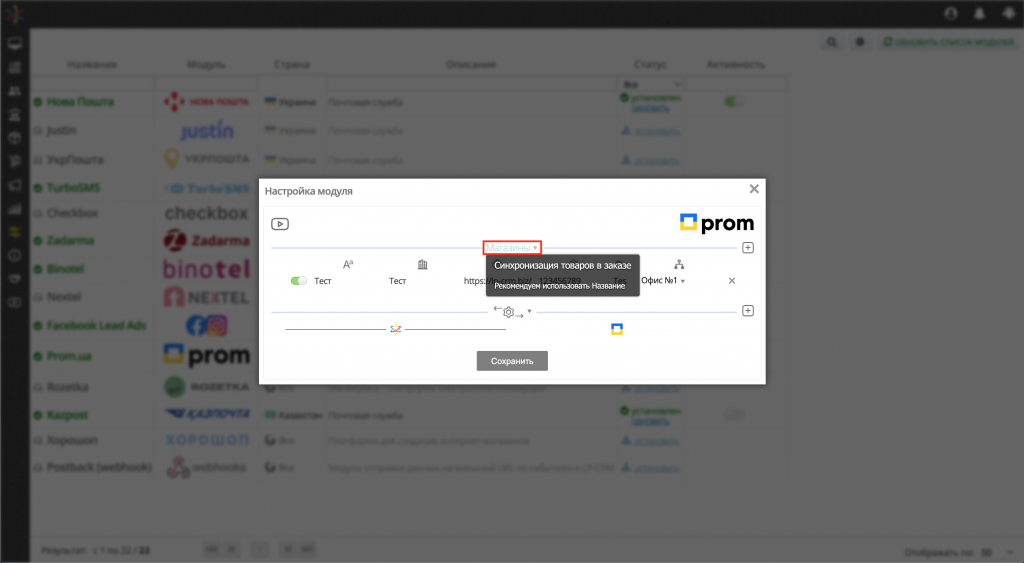
Task: Click the org-tree office column icon
Action: [679, 265]
